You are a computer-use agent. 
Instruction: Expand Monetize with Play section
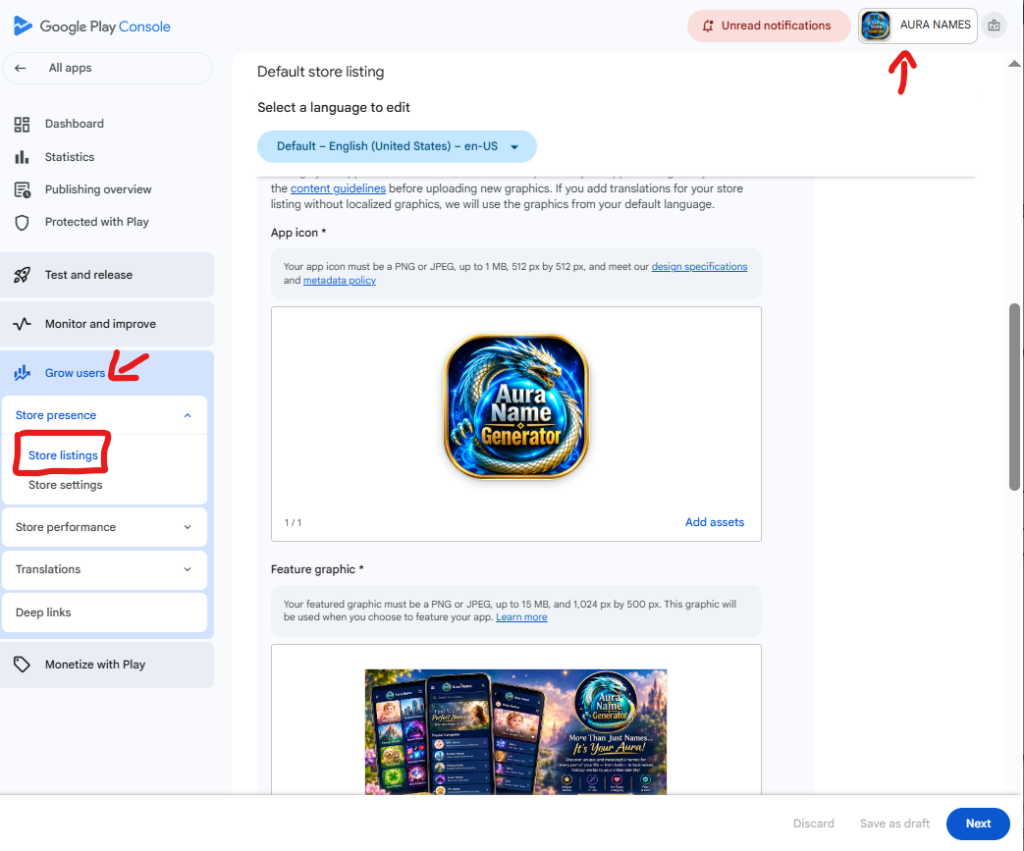107,664
